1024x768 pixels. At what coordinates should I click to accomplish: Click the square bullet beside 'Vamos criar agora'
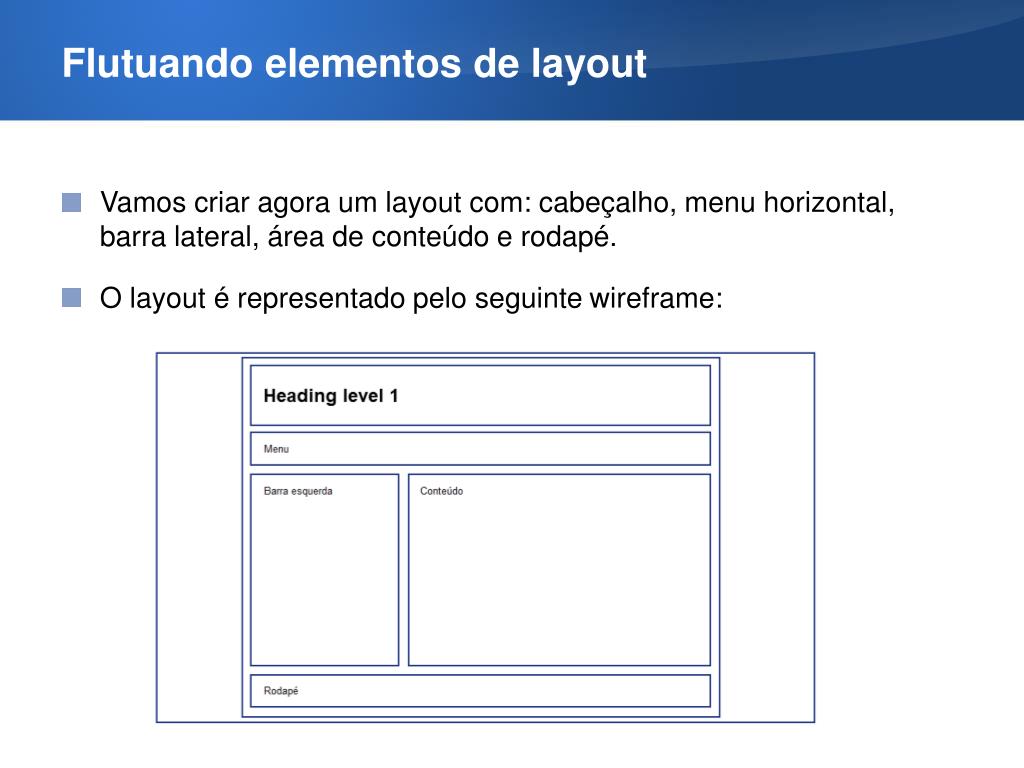point(72,202)
